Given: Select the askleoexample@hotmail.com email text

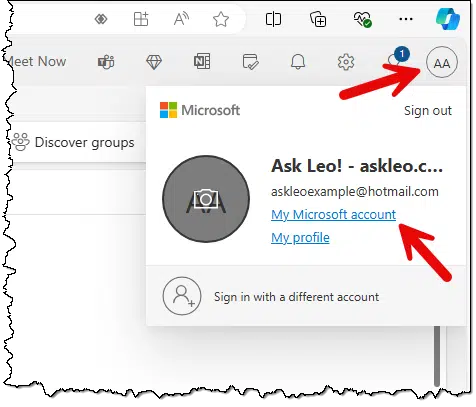Looking at the screenshot, I should pyautogui.click(x=355, y=192).
